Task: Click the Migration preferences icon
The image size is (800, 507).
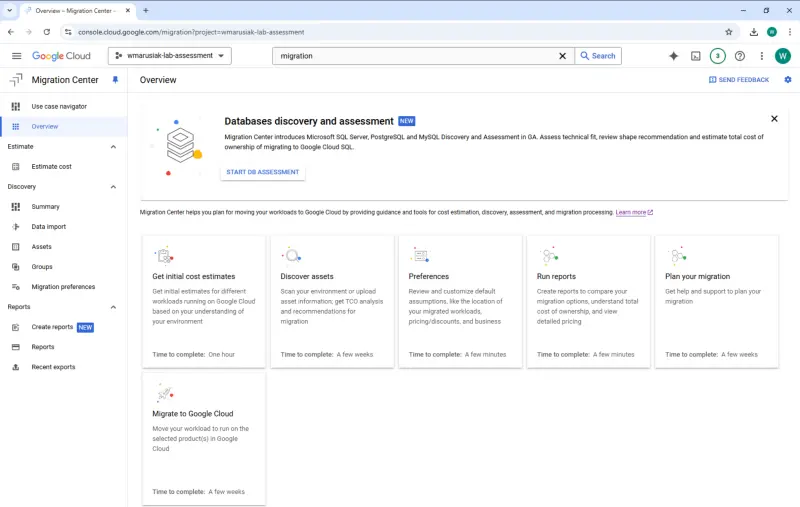Action: pyautogui.click(x=16, y=287)
